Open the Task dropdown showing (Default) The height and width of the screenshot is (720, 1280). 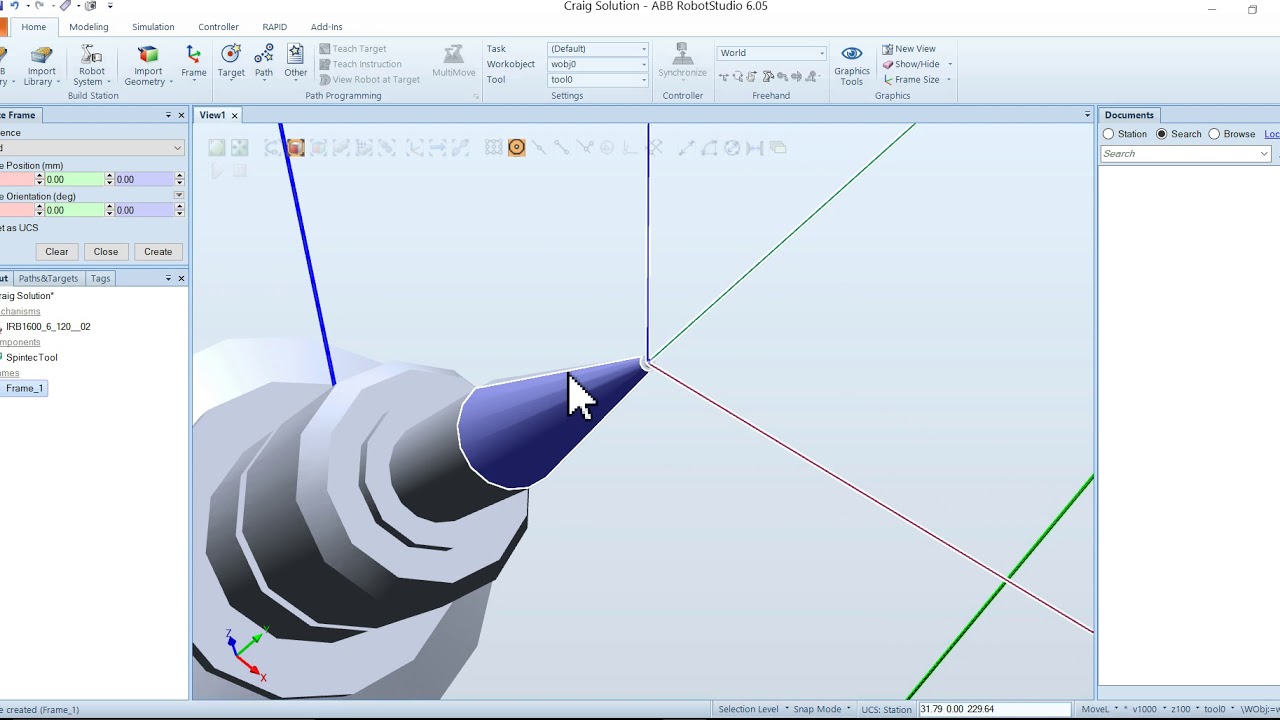pos(598,49)
